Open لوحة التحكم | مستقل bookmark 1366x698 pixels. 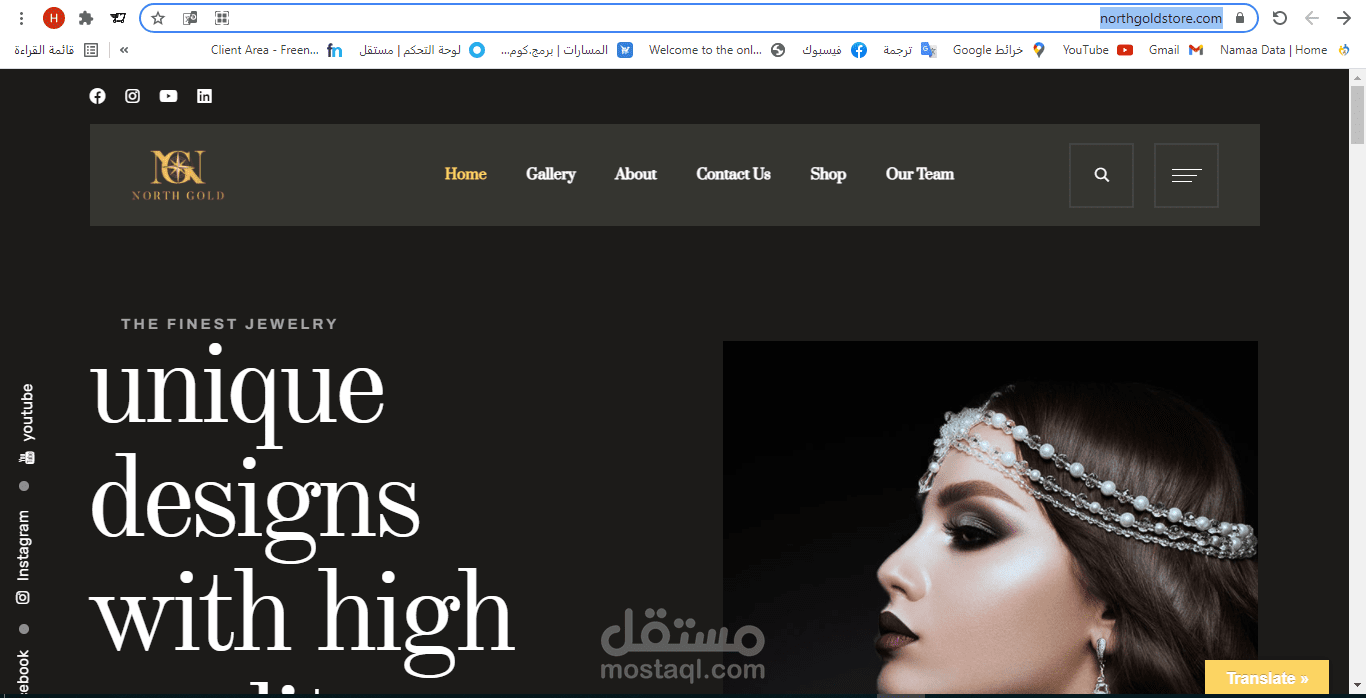pyautogui.click(x=422, y=50)
